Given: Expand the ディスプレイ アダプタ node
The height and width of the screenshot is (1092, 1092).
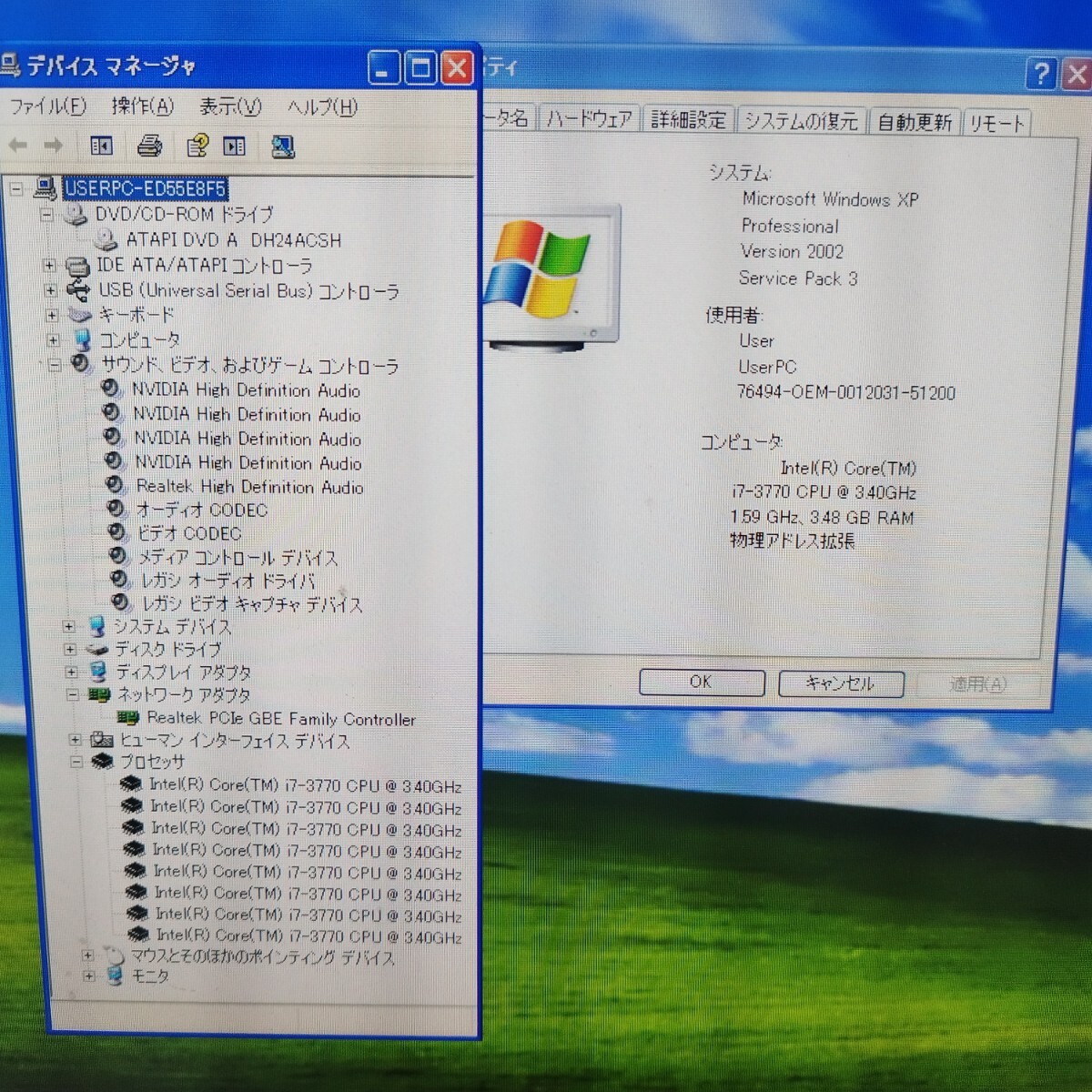Looking at the screenshot, I should pos(71,672).
